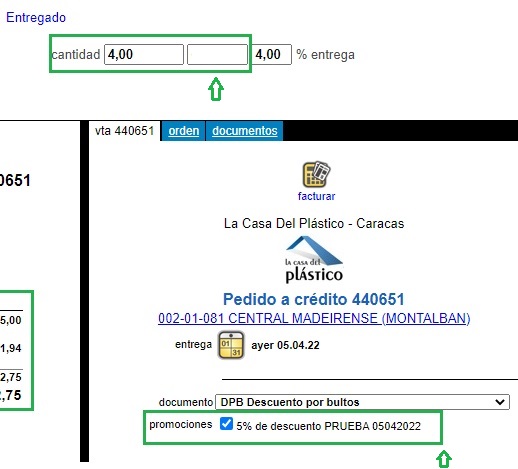Click the La Casa del Plástico logo
The image size is (518, 469).
pos(314,259)
